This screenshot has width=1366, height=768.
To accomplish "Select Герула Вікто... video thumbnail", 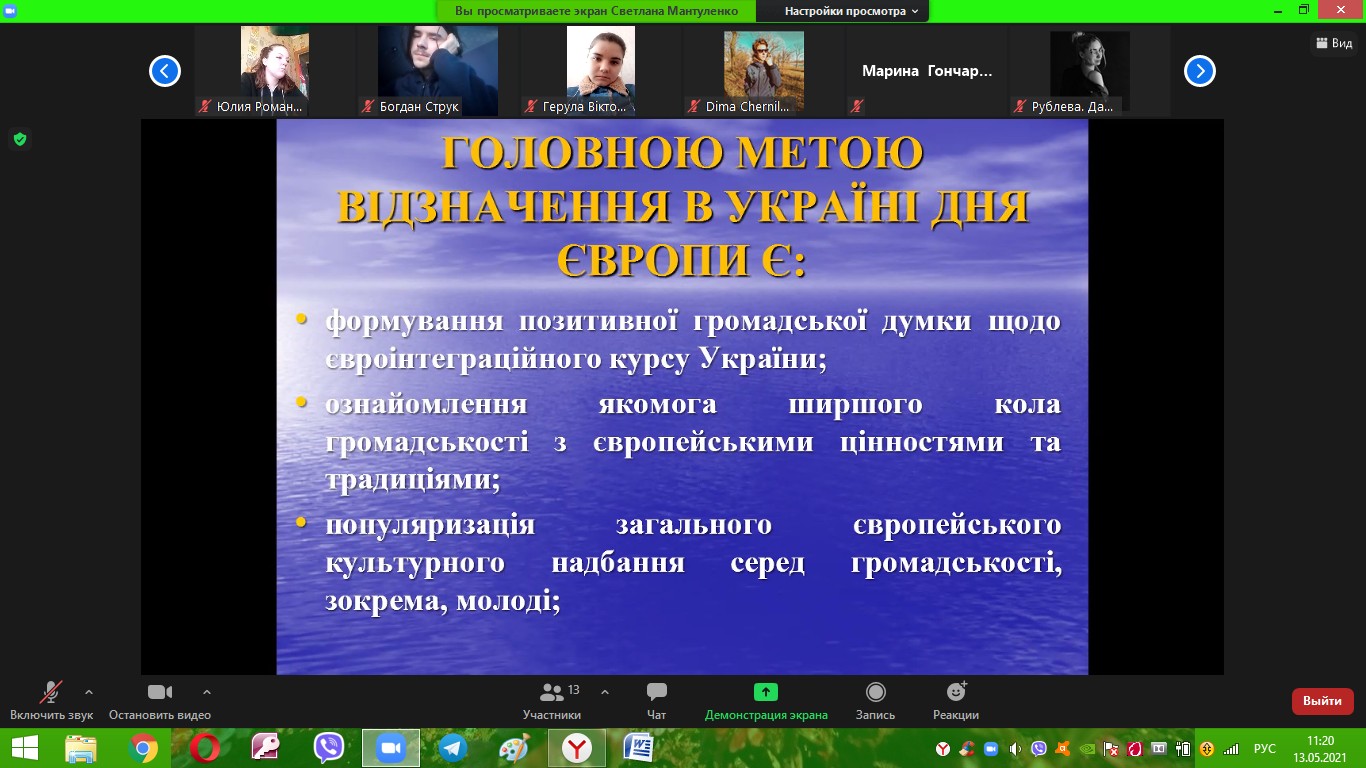I will coord(601,71).
